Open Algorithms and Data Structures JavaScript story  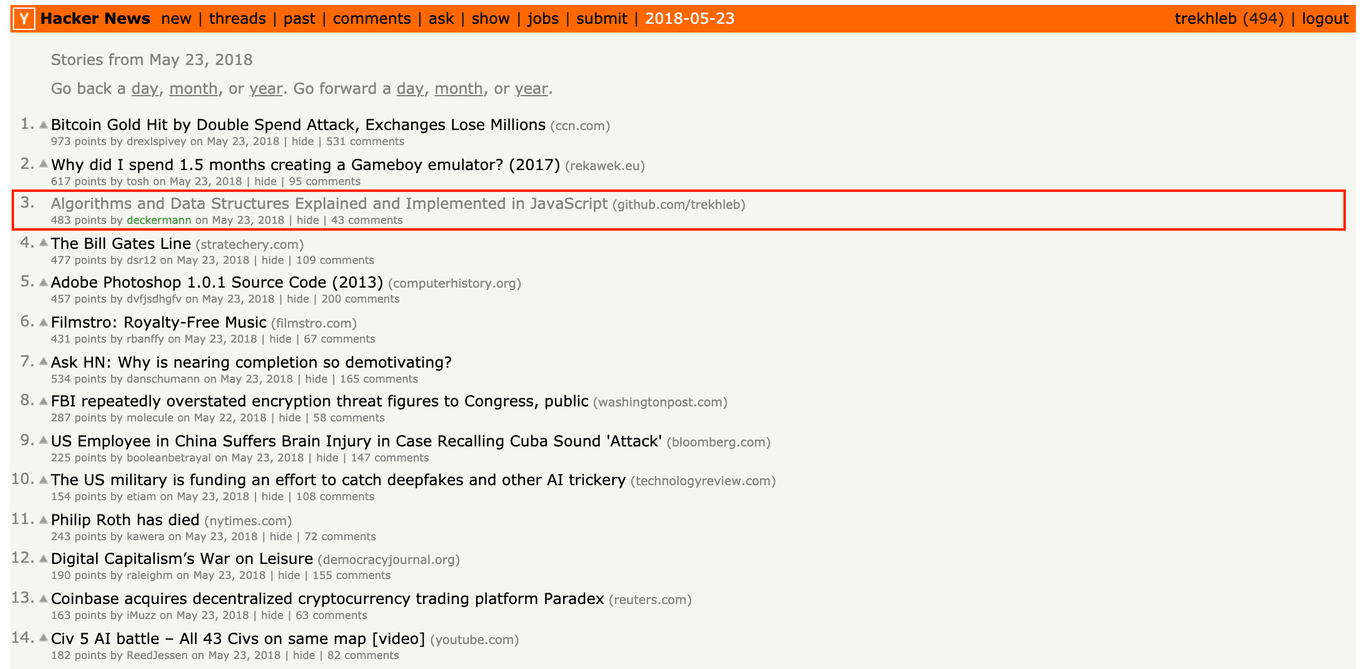tap(329, 204)
